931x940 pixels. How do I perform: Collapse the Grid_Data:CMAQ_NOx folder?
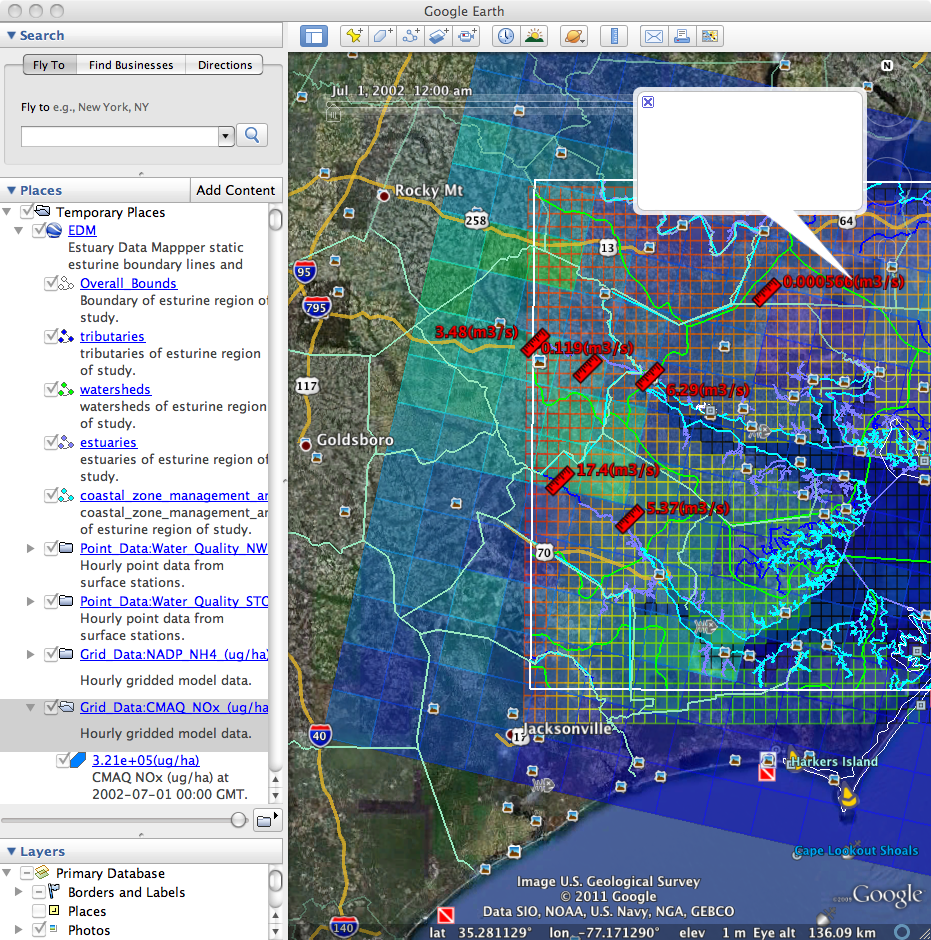point(30,708)
